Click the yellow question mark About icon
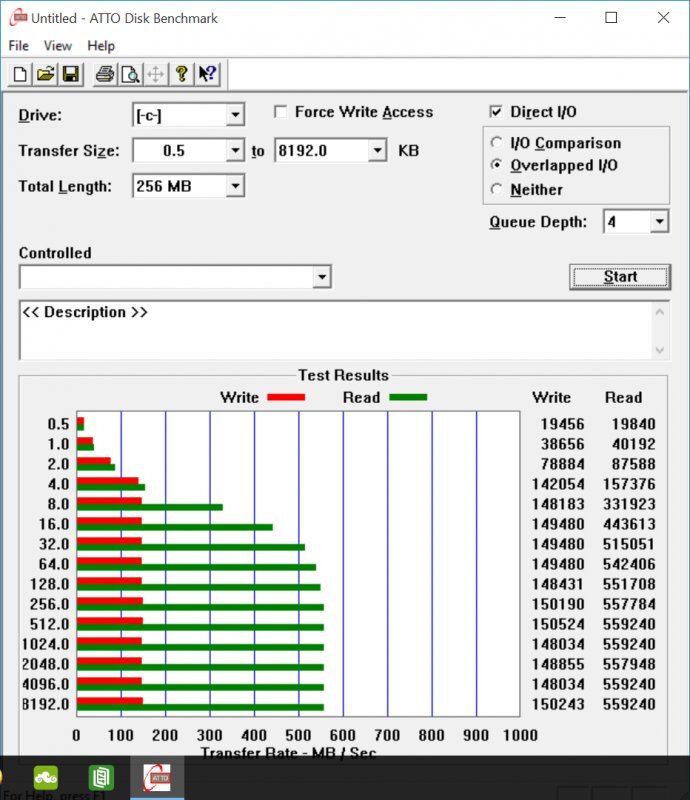 [181, 74]
